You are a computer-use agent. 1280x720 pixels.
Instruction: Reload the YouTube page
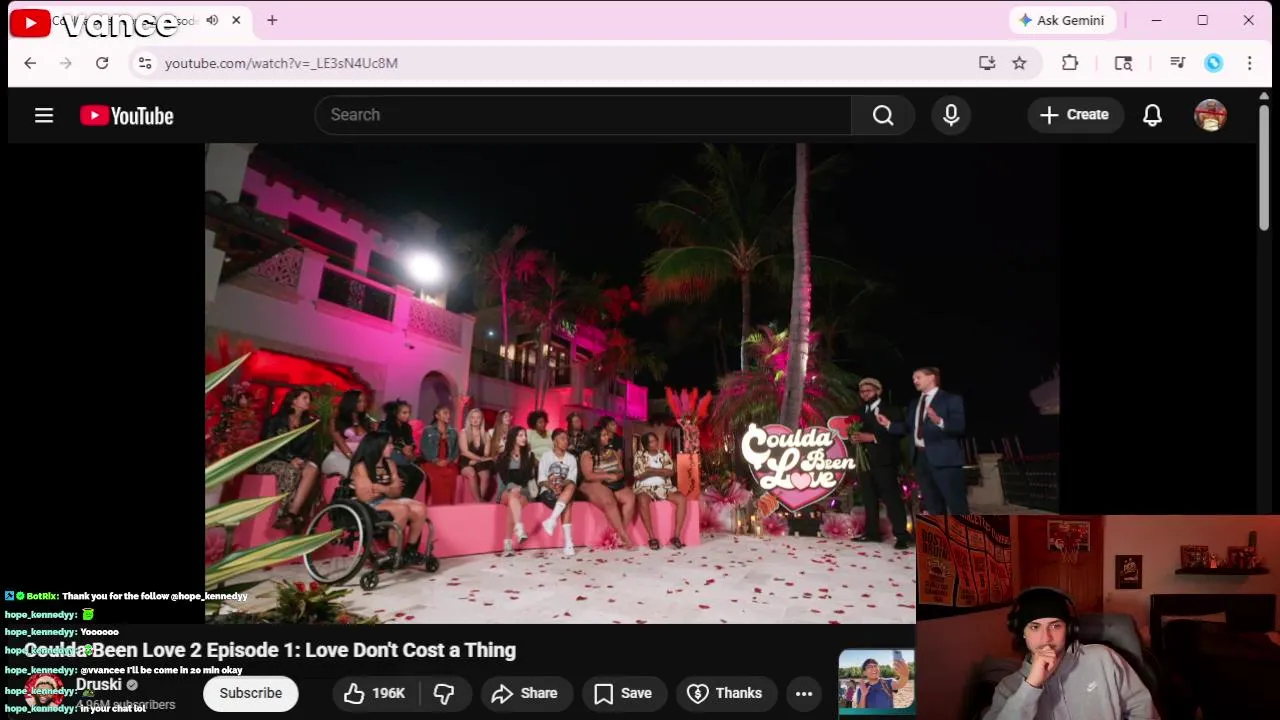pyautogui.click(x=102, y=63)
